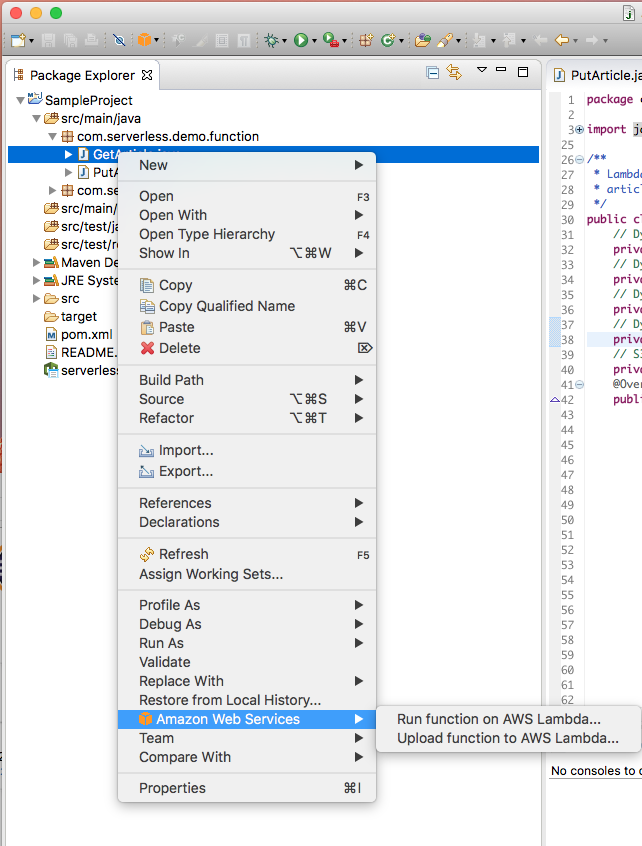
Task: Click the New wizard toolbar icon
Action: coord(18,40)
